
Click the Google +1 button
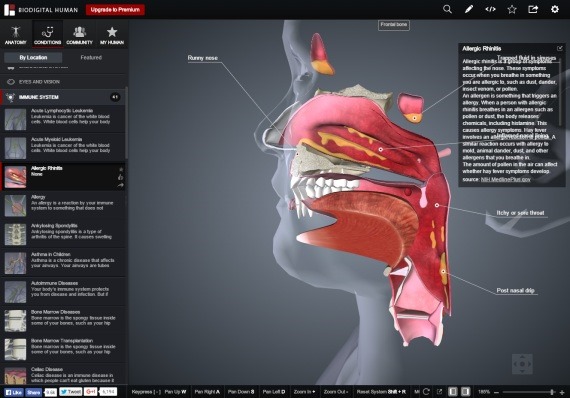point(91,392)
